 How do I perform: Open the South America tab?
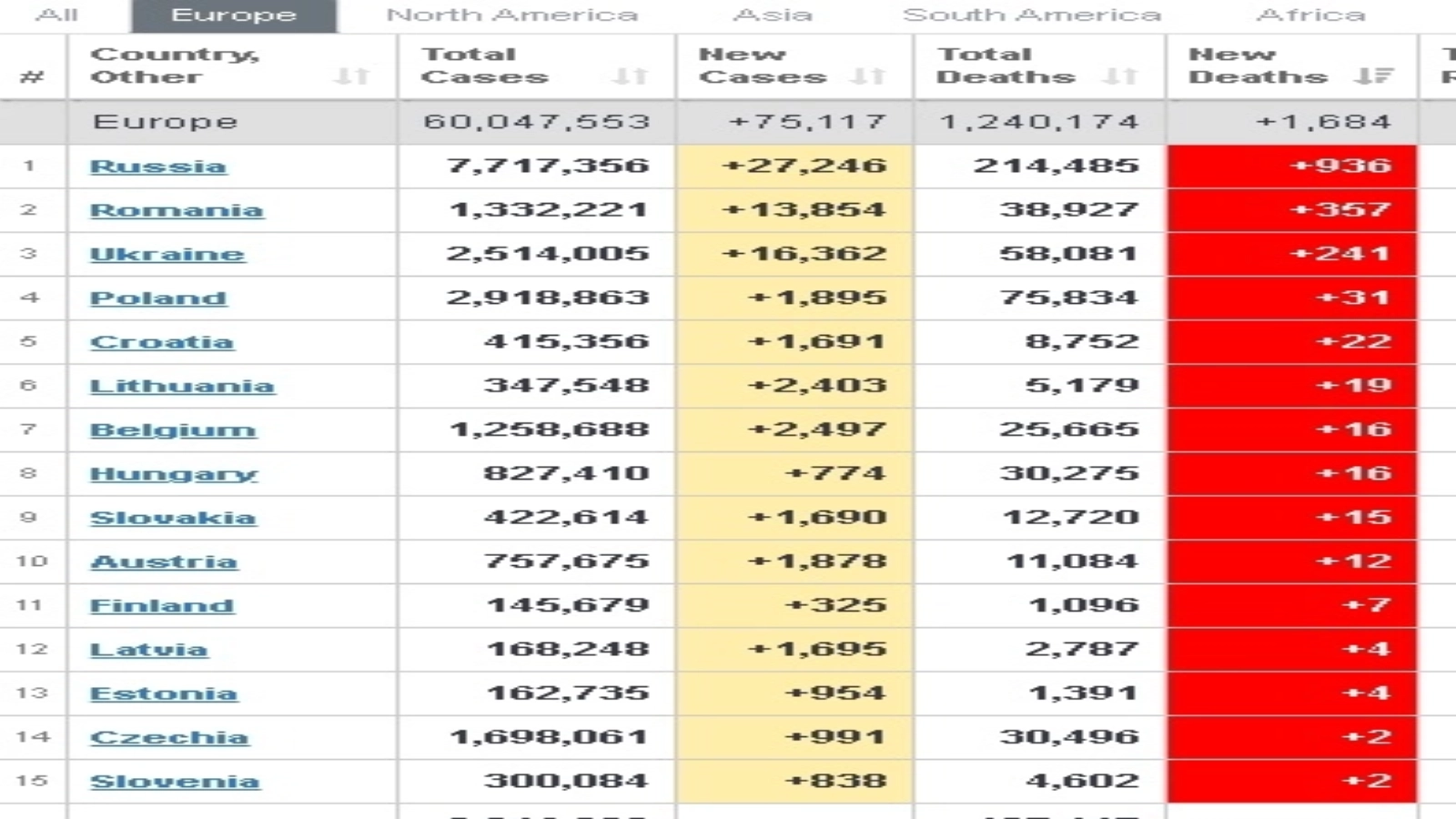click(x=1032, y=15)
